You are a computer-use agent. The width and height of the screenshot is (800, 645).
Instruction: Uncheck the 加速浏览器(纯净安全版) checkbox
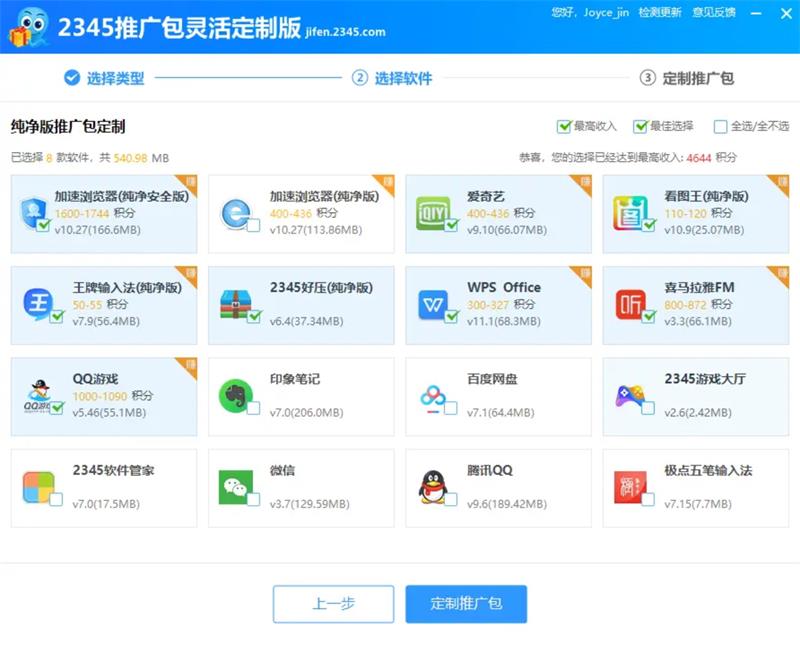pyautogui.click(x=43, y=225)
